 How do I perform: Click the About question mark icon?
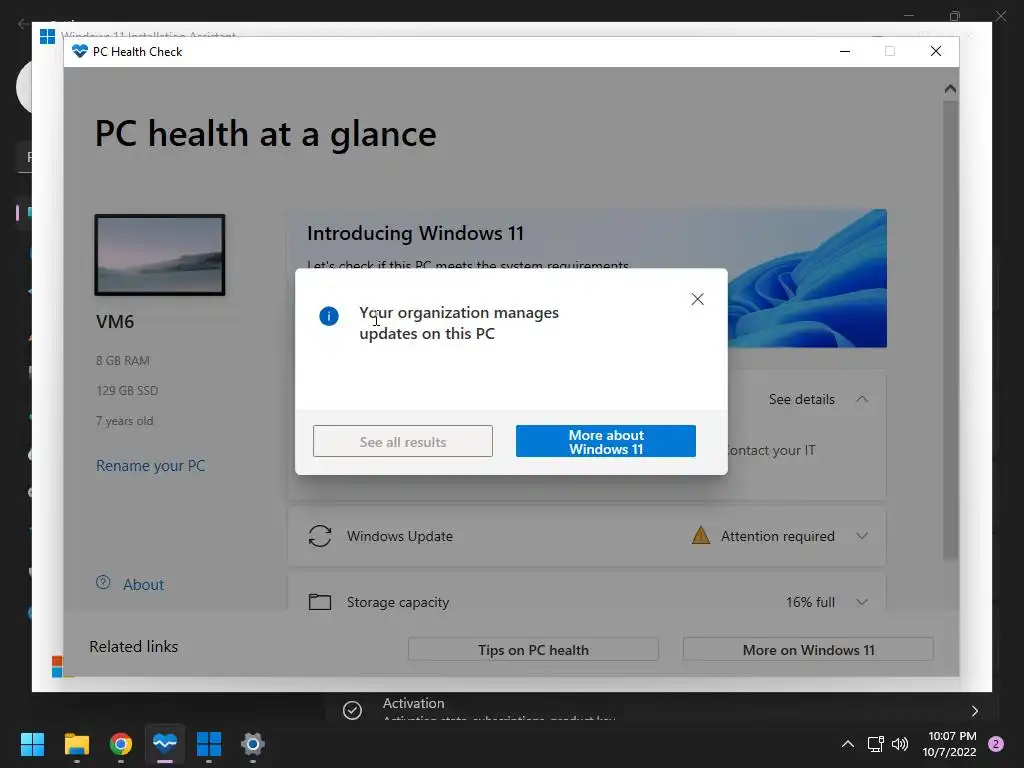click(x=103, y=583)
